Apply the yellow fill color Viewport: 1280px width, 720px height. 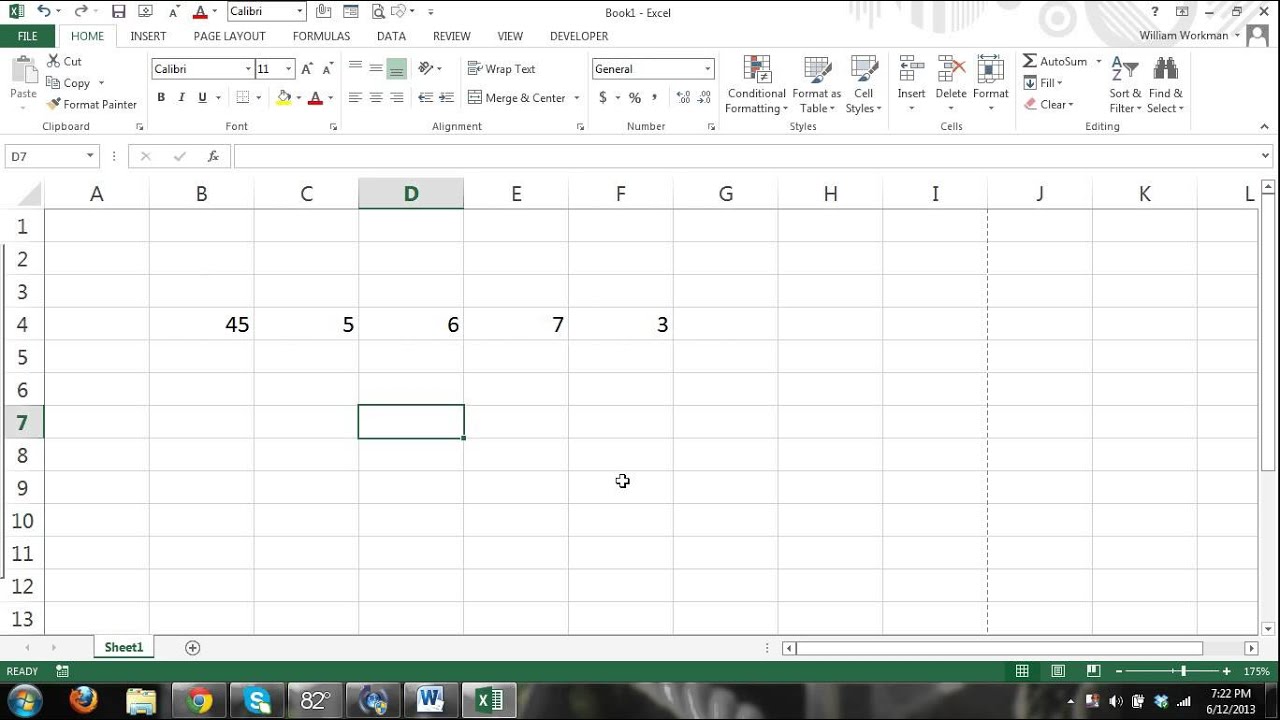coord(283,97)
